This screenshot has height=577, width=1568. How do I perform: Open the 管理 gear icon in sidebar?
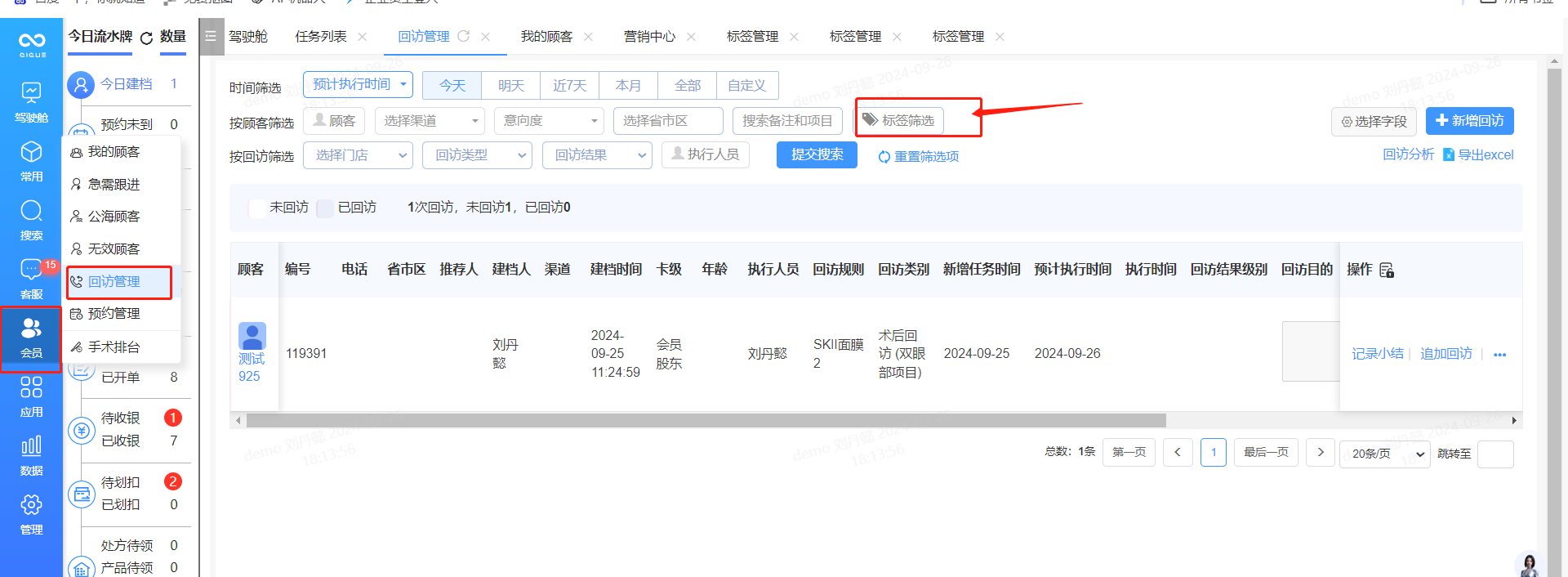tap(31, 513)
